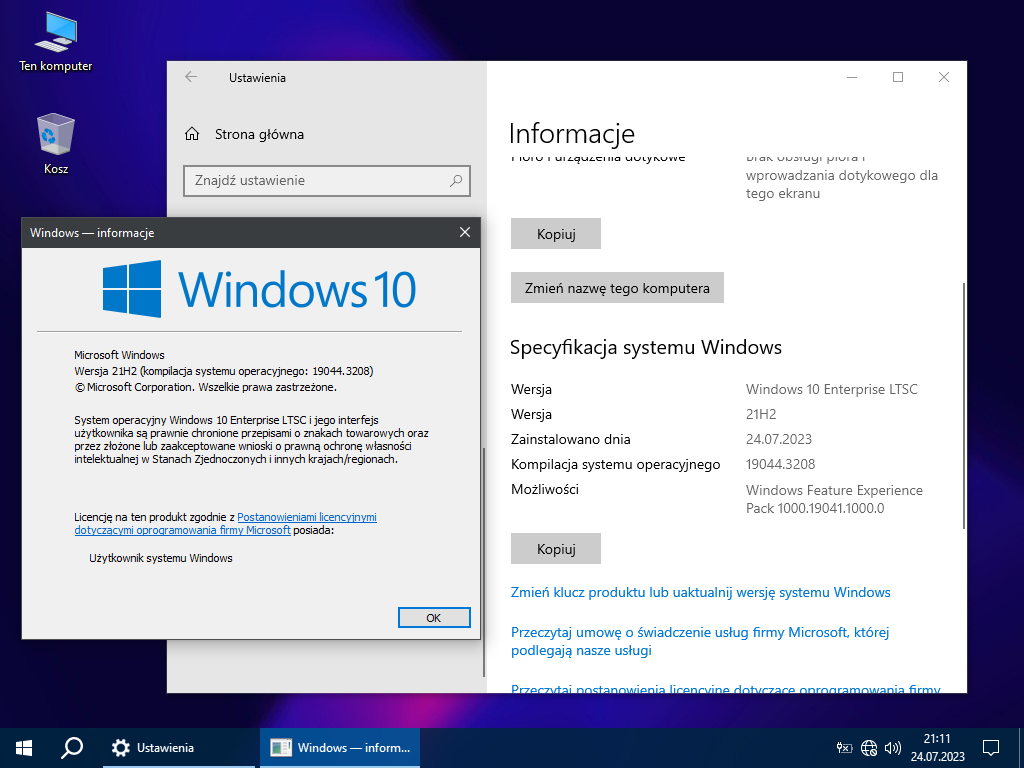Open the notification center icon
This screenshot has width=1024, height=768.
coord(991,747)
